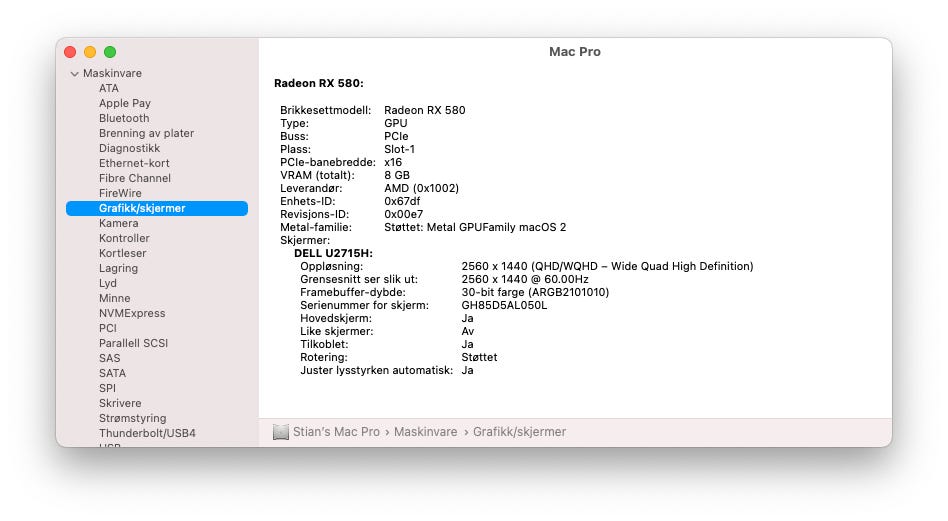Select Skrivere in the sidebar

[120, 403]
